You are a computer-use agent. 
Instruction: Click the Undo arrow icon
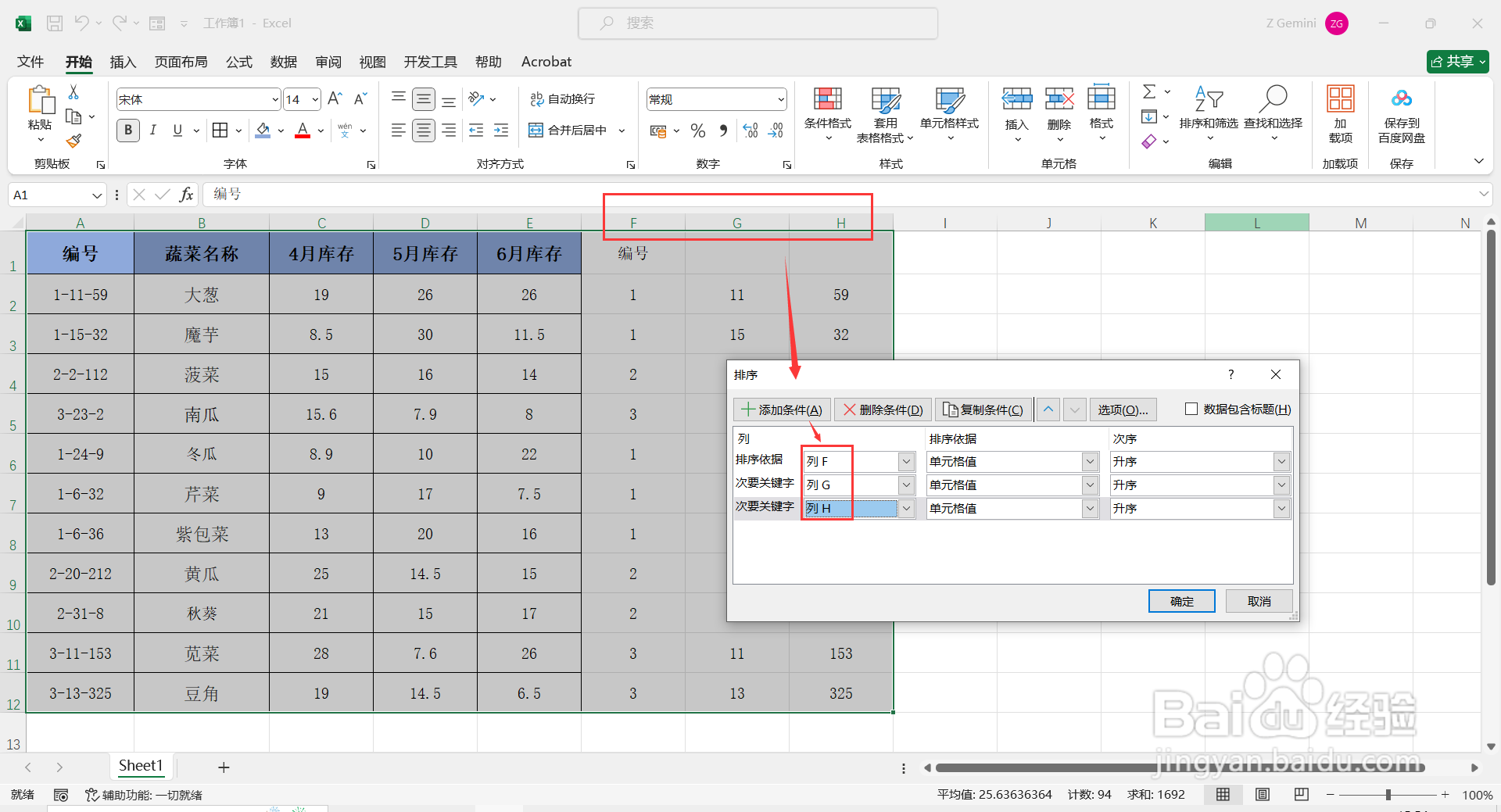pyautogui.click(x=81, y=23)
